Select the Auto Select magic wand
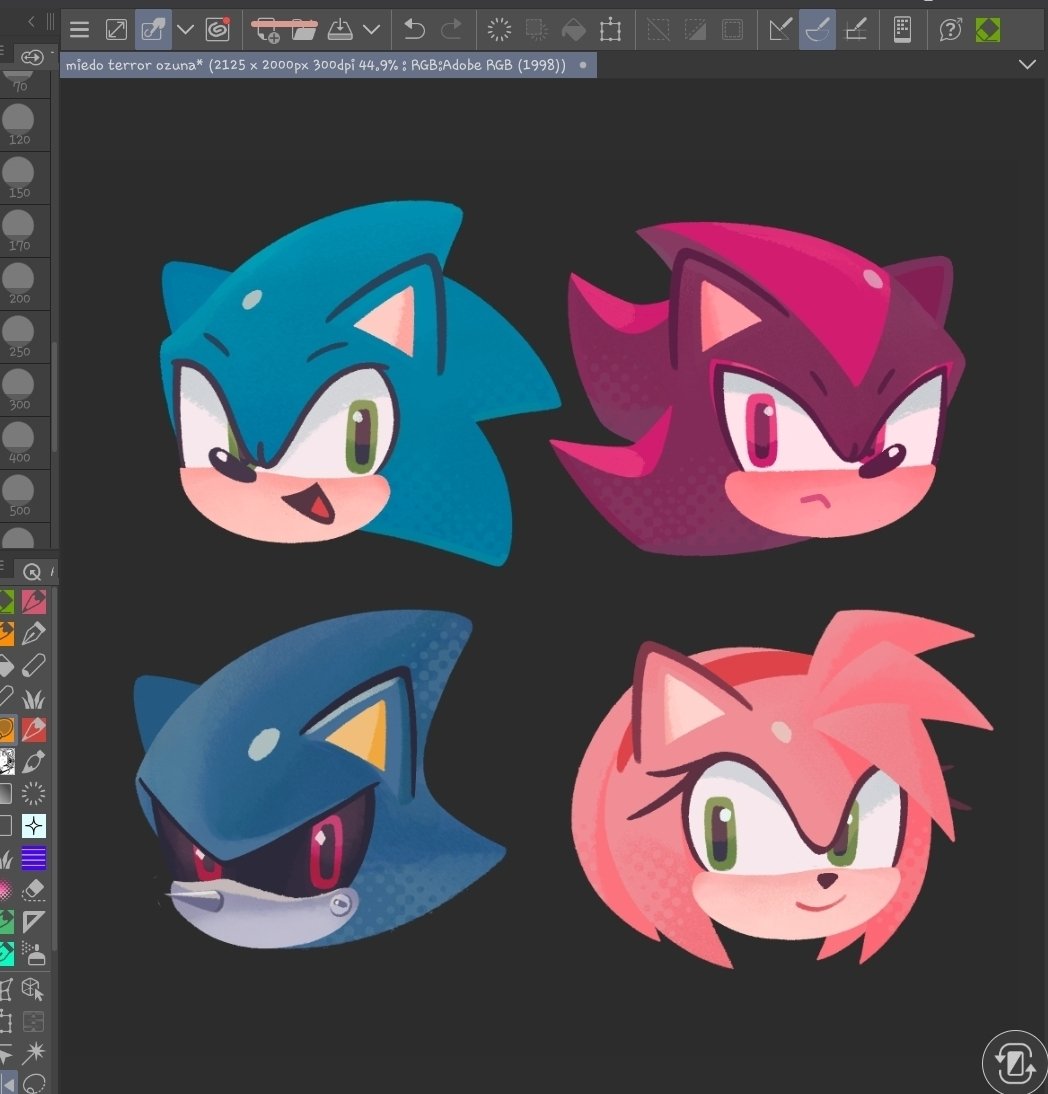 pyautogui.click(x=33, y=1054)
